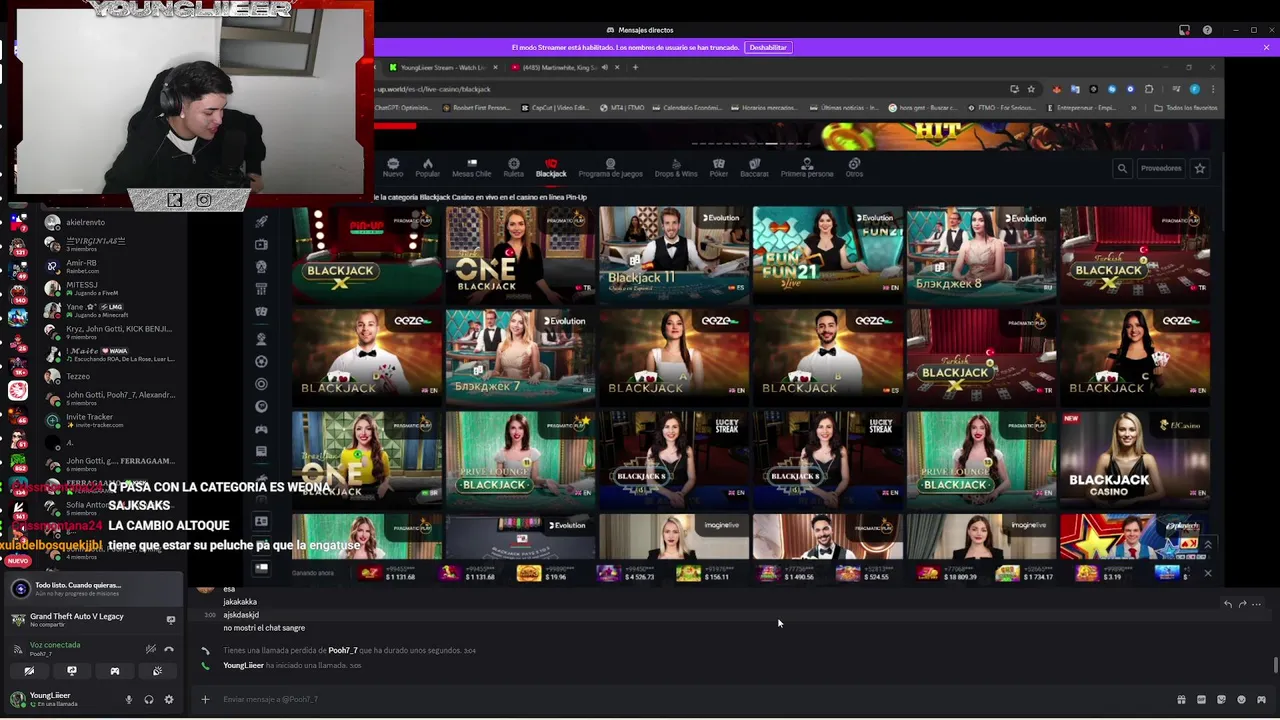Open Todo listo quests panel
The height and width of the screenshot is (720, 1280).
[95, 589]
